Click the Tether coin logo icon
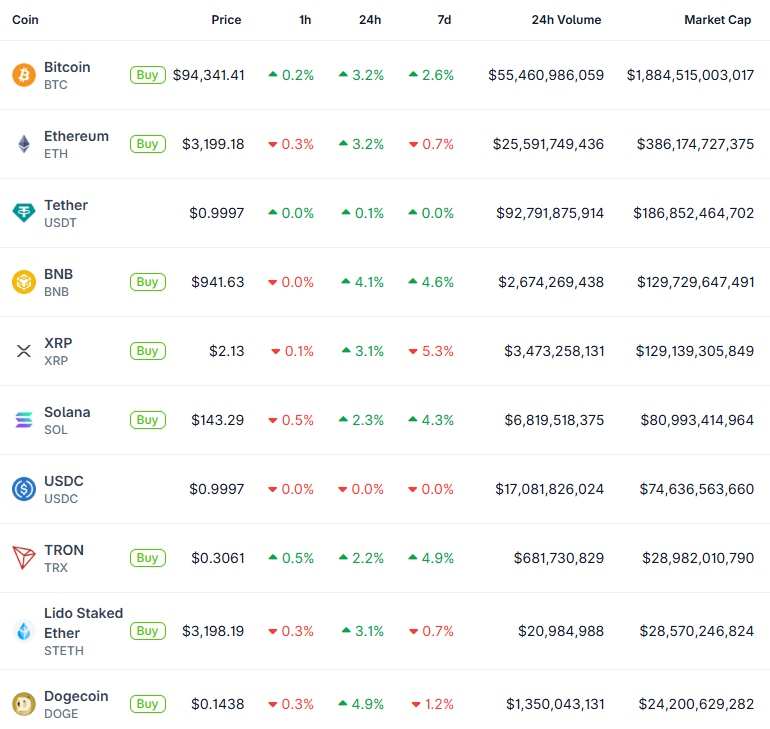The width and height of the screenshot is (770, 729). click(x=23, y=213)
